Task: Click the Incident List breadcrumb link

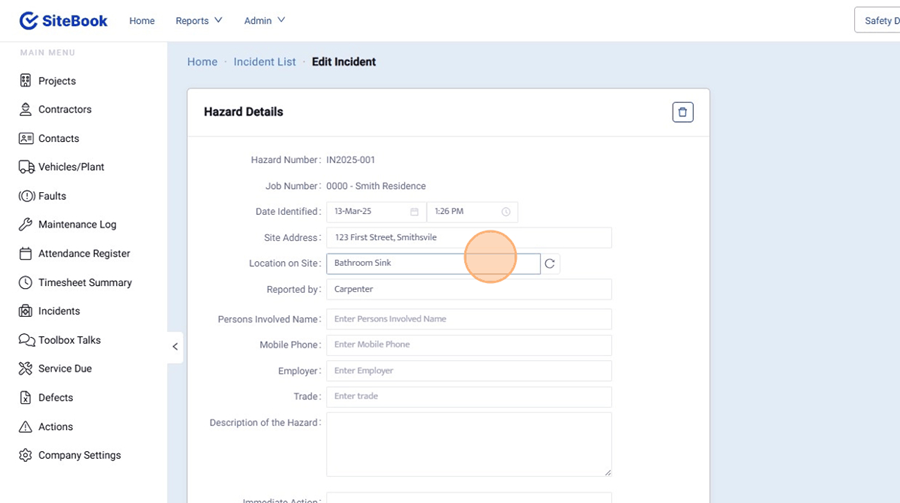Action: point(265,62)
